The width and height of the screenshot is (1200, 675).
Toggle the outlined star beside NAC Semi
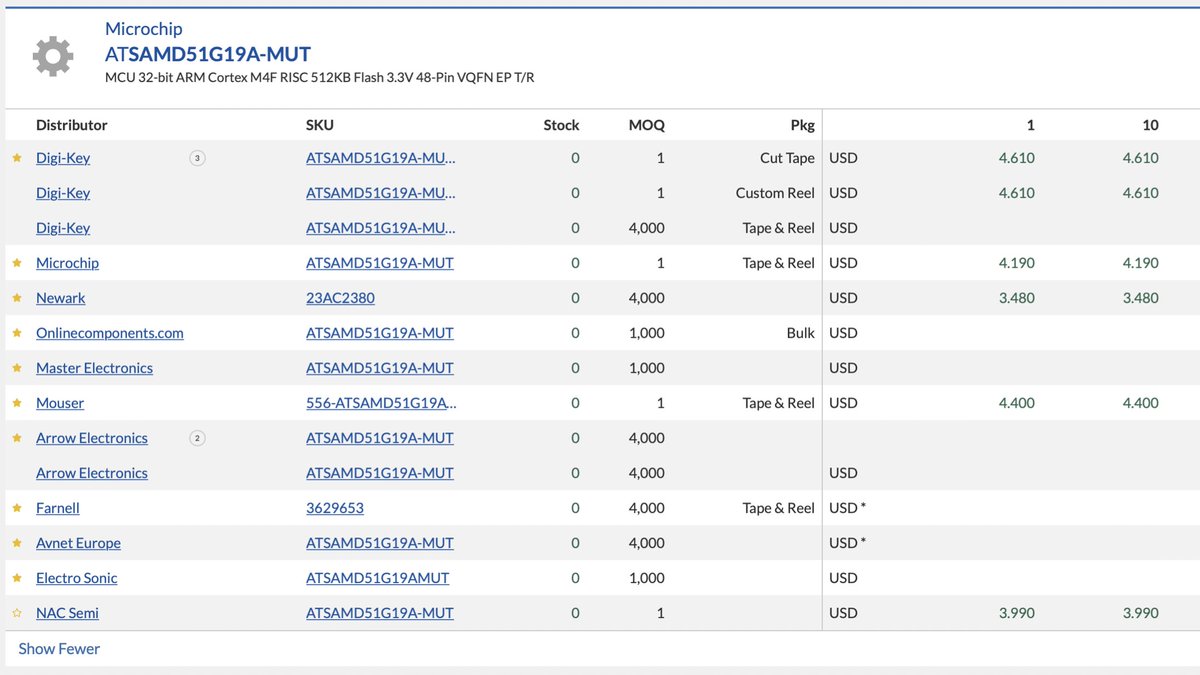[16, 613]
